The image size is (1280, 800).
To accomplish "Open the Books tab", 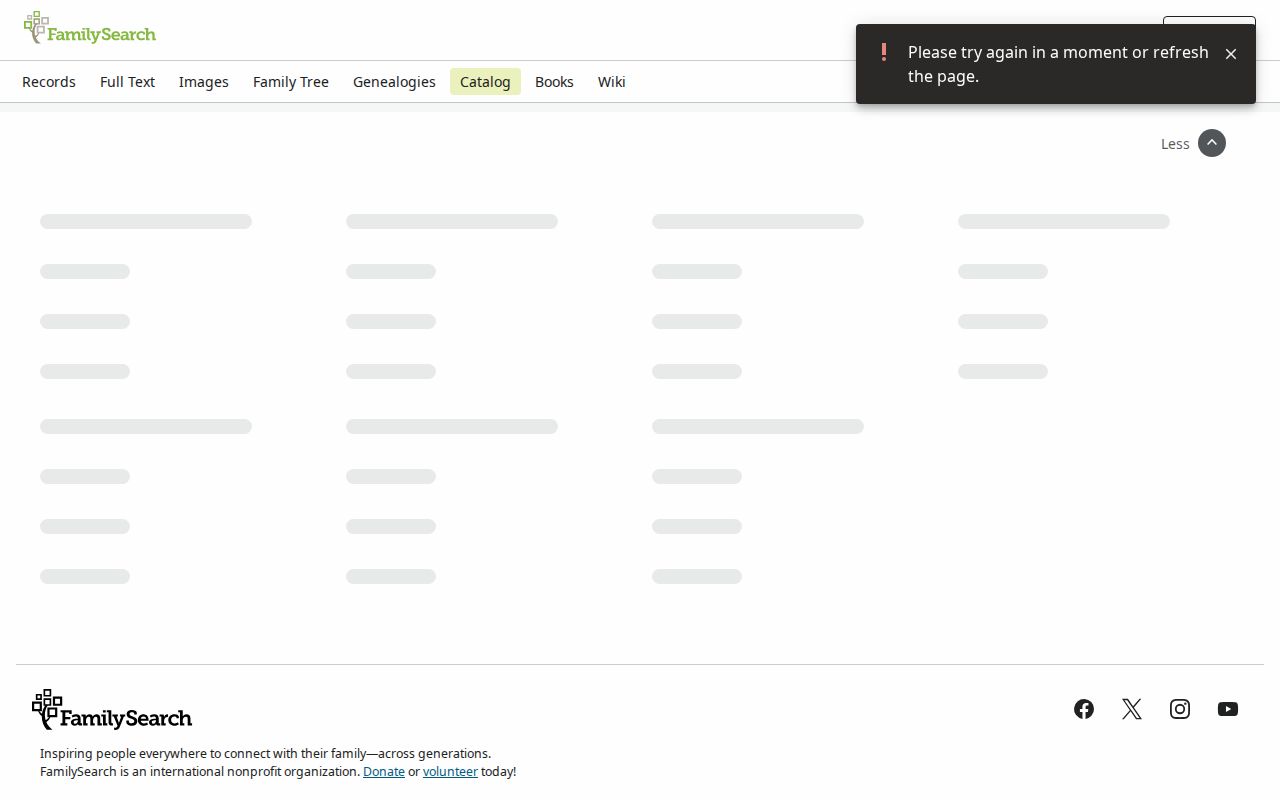I will click(554, 82).
